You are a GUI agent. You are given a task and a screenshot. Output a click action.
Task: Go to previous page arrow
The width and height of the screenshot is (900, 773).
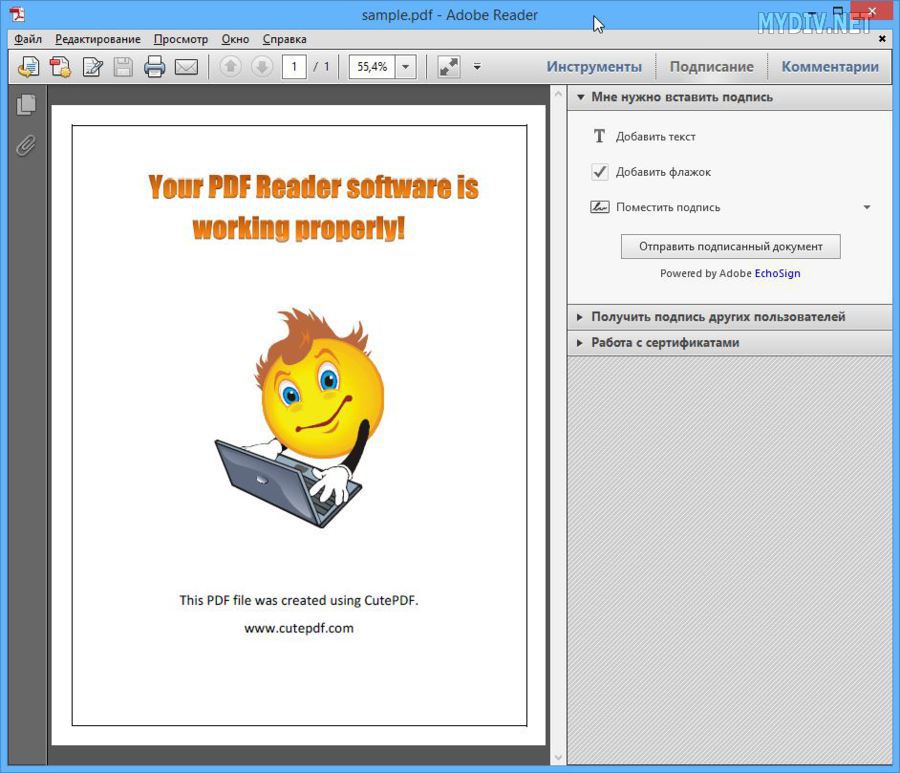(231, 67)
